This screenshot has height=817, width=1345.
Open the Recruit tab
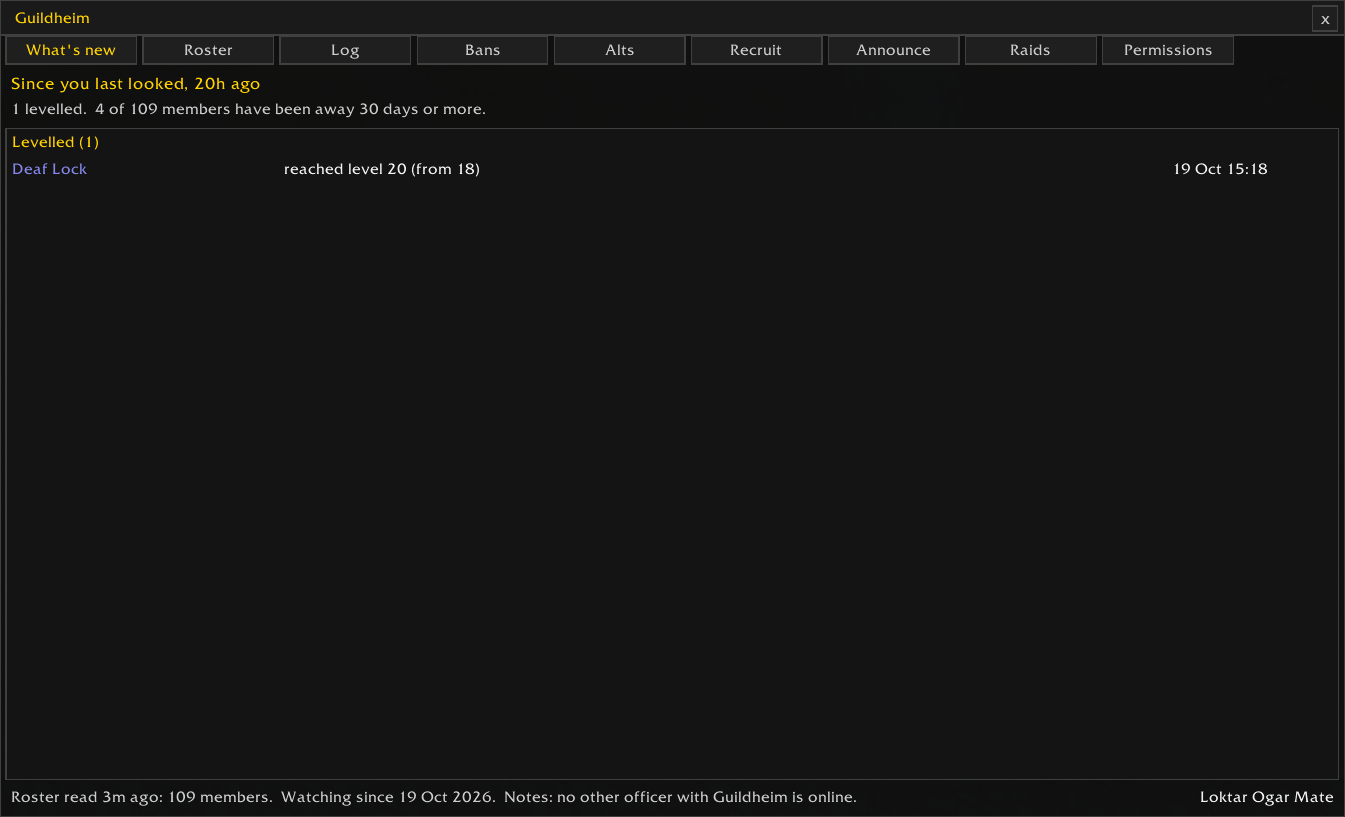756,50
